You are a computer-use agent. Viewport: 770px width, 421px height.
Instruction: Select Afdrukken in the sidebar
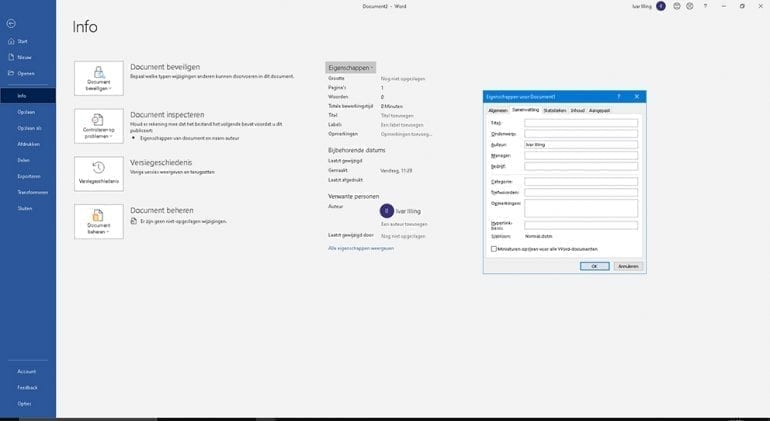coord(28,144)
